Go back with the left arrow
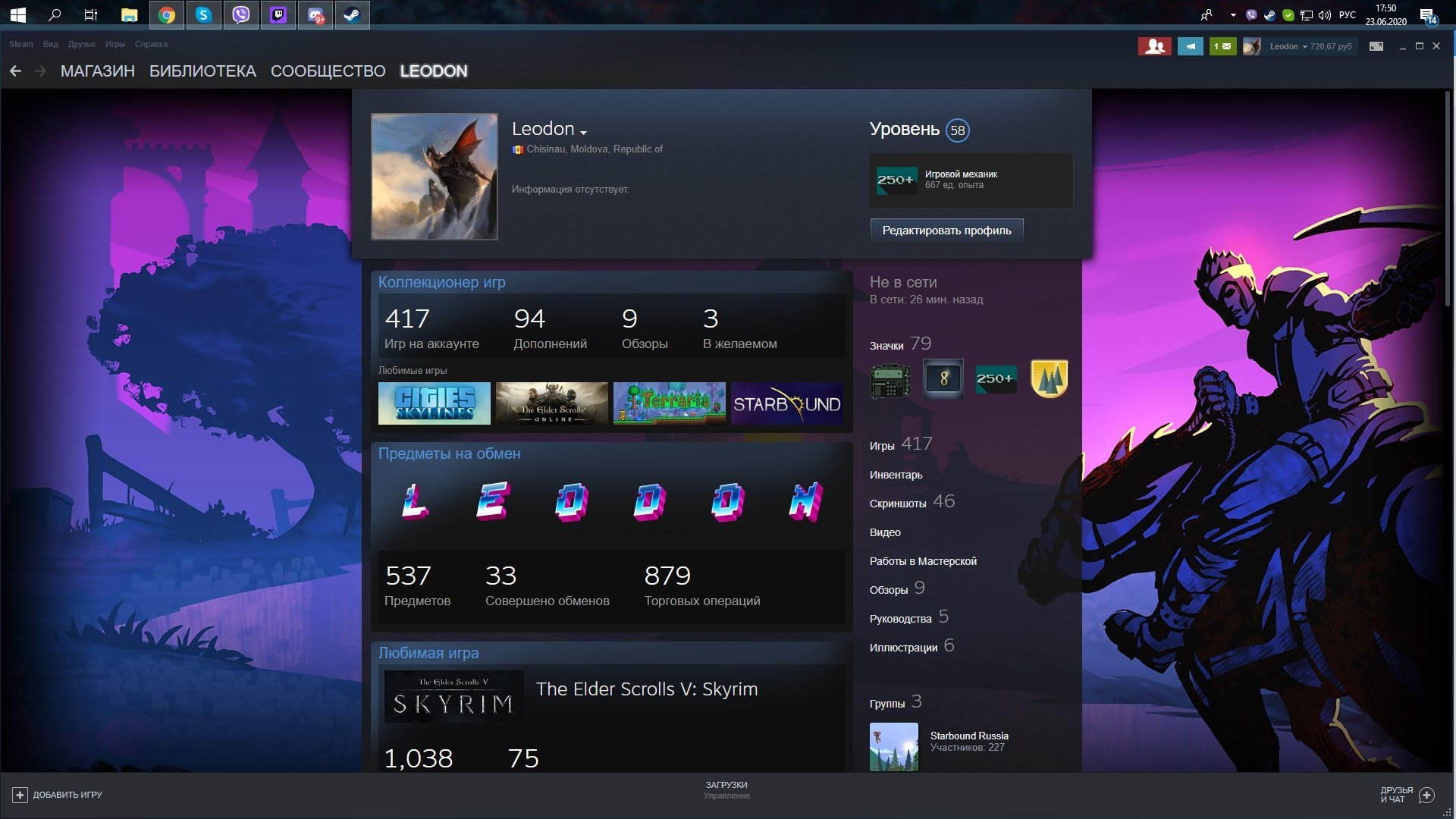The height and width of the screenshot is (819, 1456). click(15, 71)
